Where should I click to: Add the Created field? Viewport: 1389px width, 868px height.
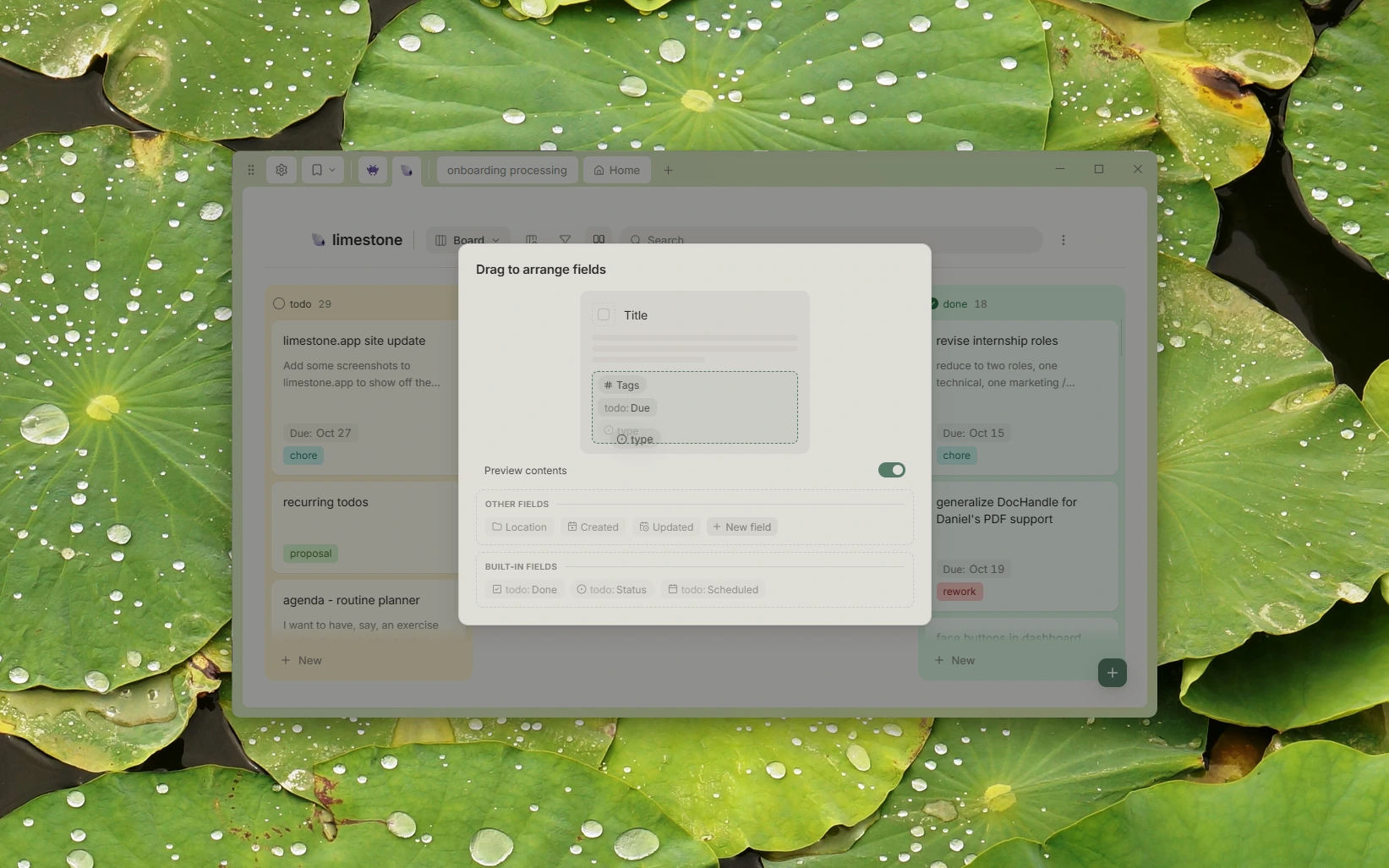pyautogui.click(x=593, y=527)
